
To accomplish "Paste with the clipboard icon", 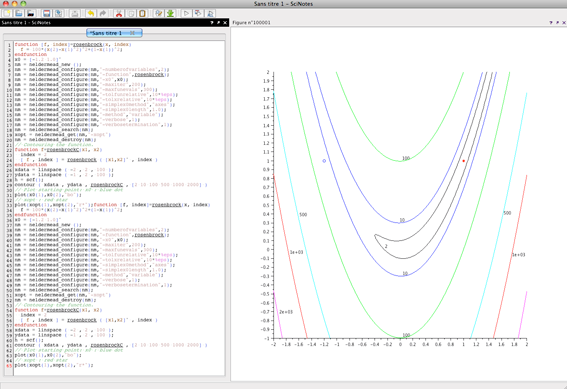I will click(142, 13).
